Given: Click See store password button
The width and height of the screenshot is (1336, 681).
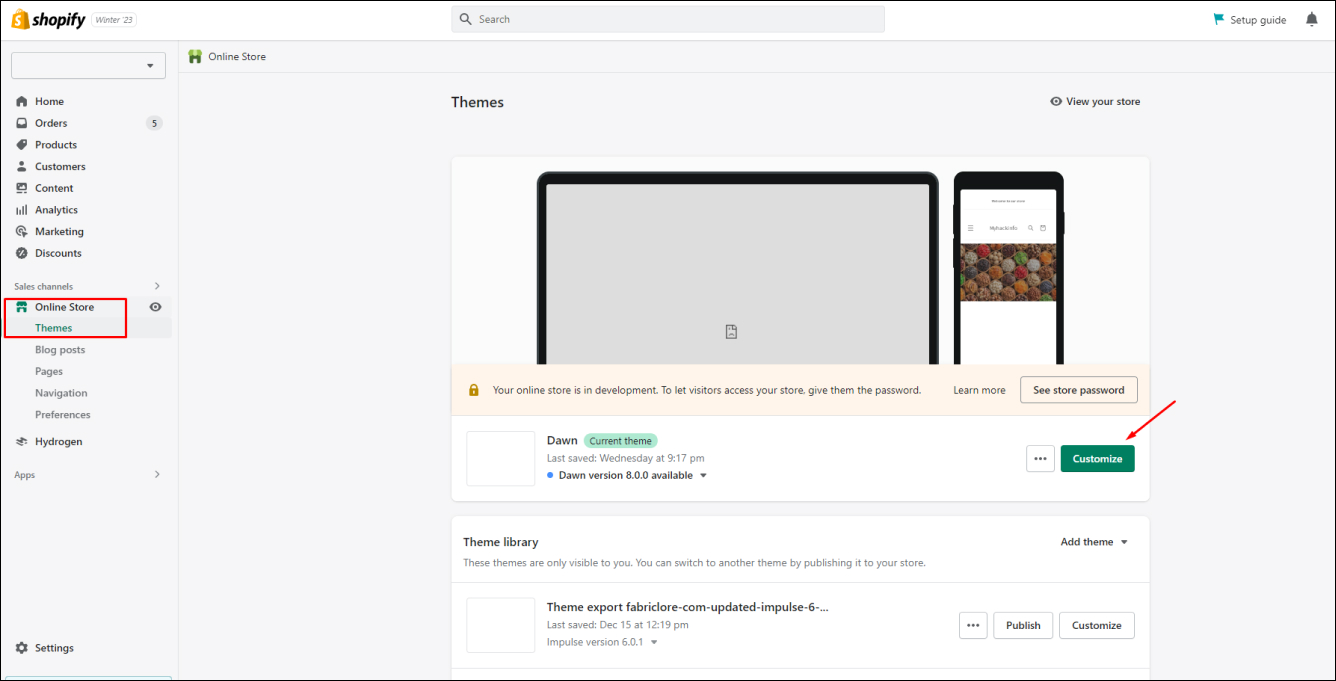Looking at the screenshot, I should tap(1078, 390).
